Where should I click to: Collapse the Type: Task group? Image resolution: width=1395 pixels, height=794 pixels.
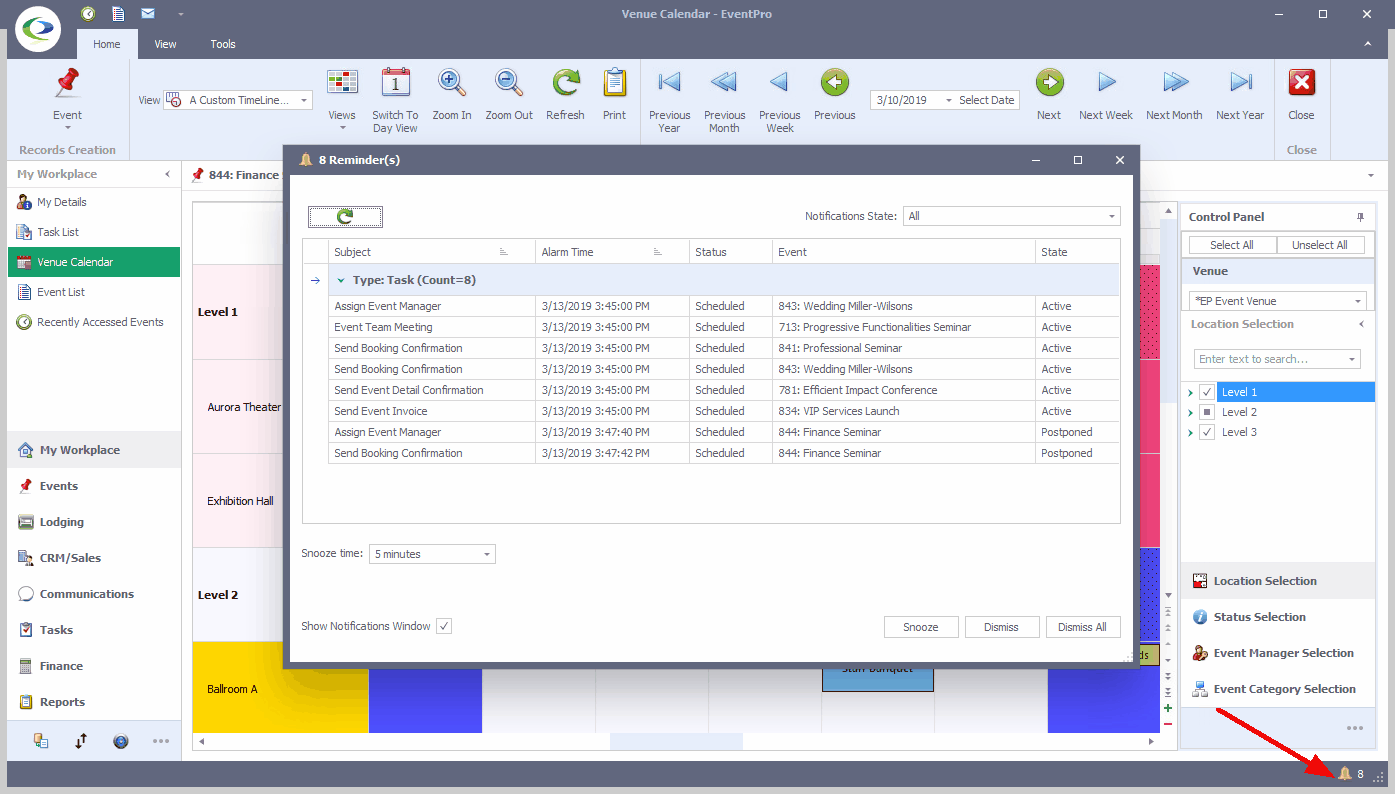341,281
